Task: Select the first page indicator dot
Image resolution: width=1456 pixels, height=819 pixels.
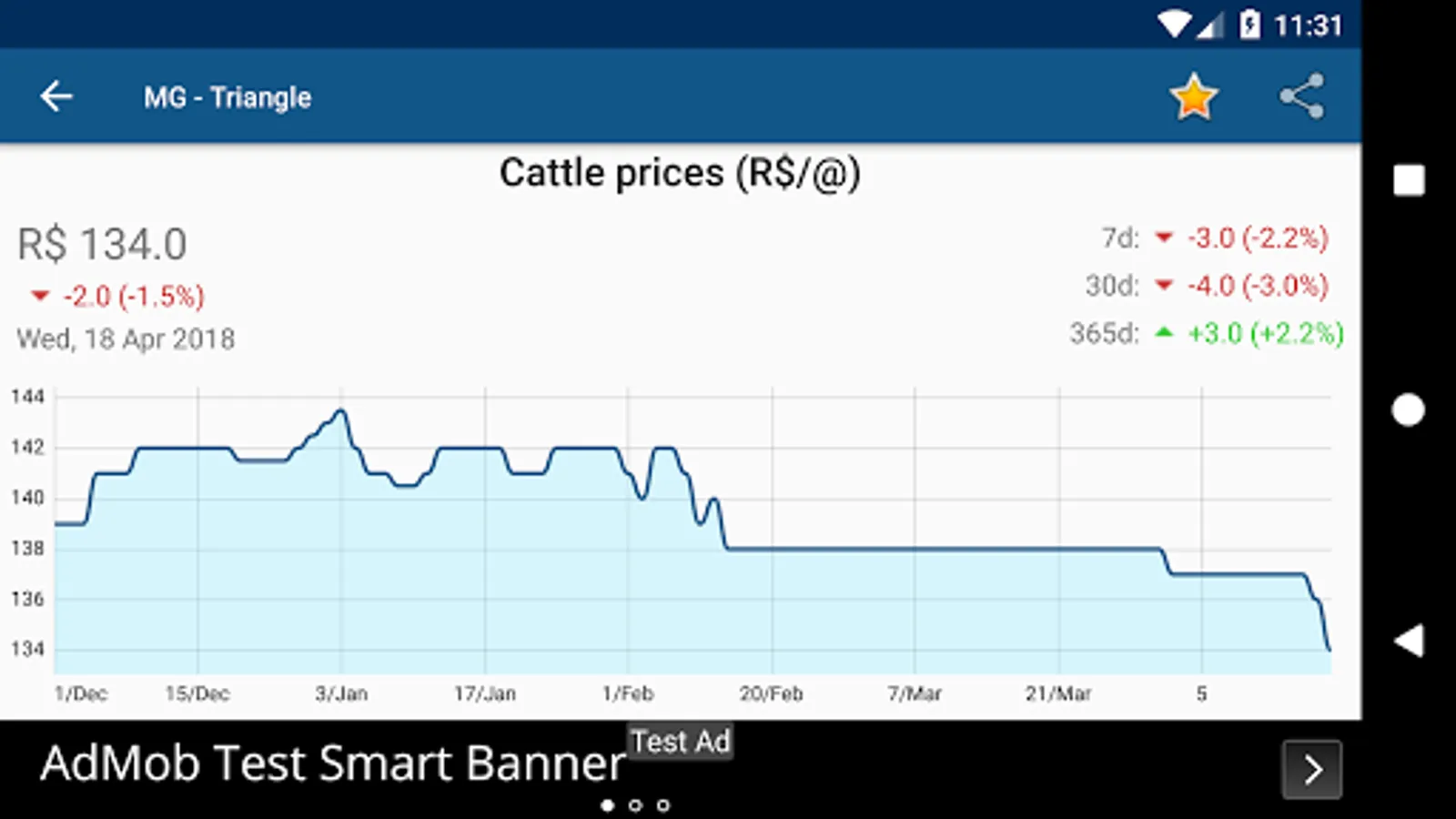Action: (x=608, y=805)
